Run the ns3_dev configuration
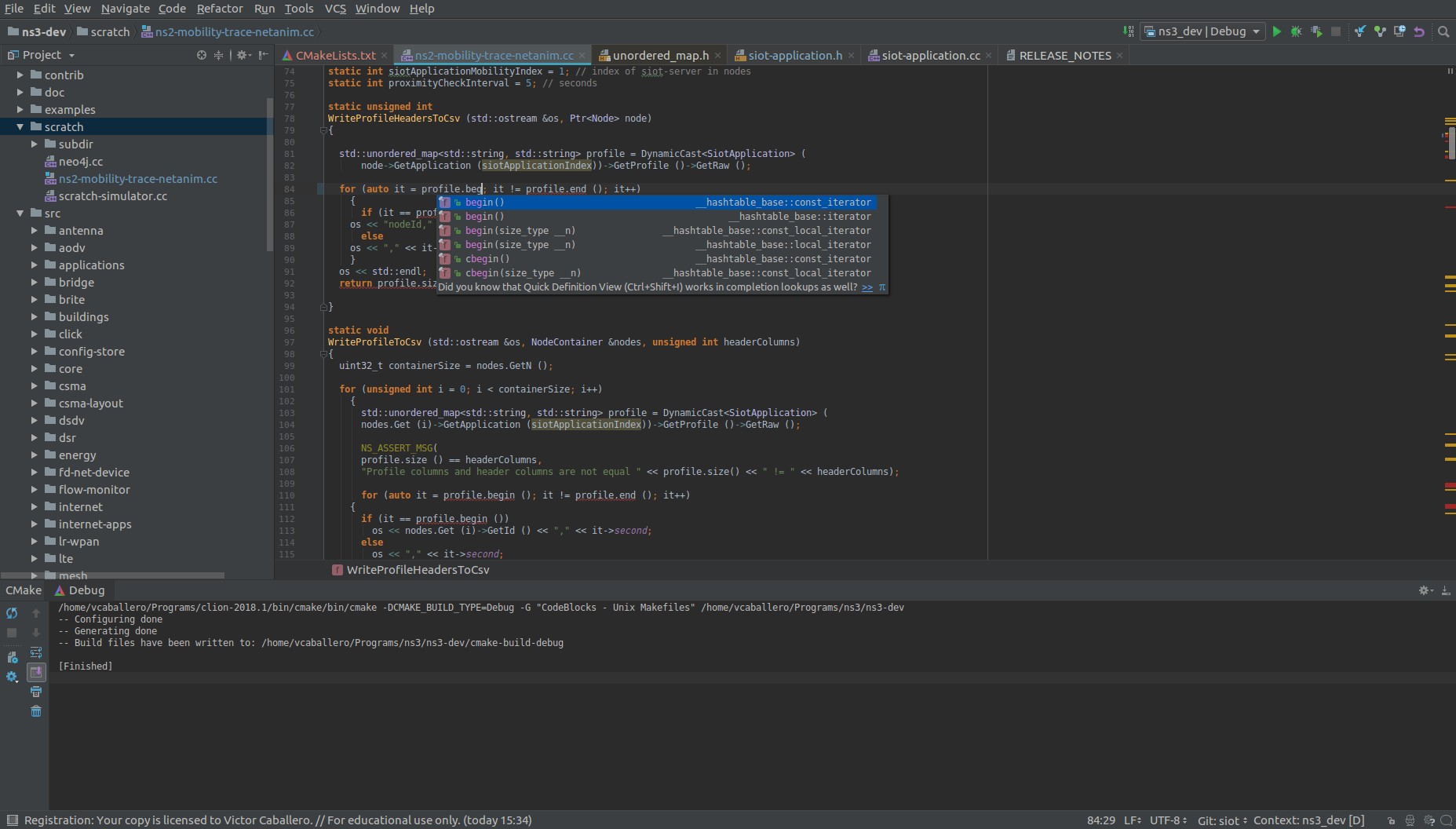 (1277, 31)
